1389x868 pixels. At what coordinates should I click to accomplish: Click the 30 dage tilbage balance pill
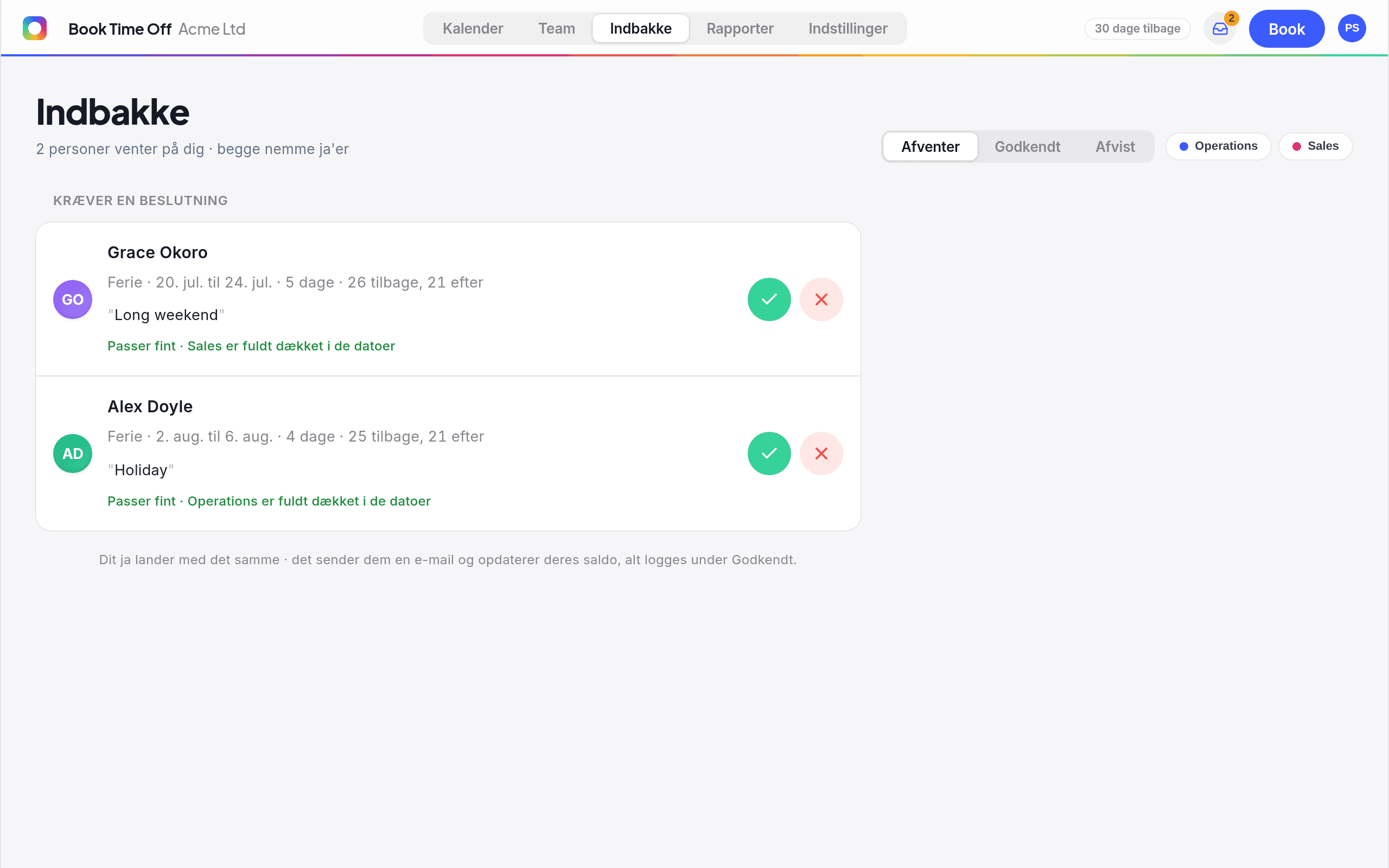pos(1137,29)
